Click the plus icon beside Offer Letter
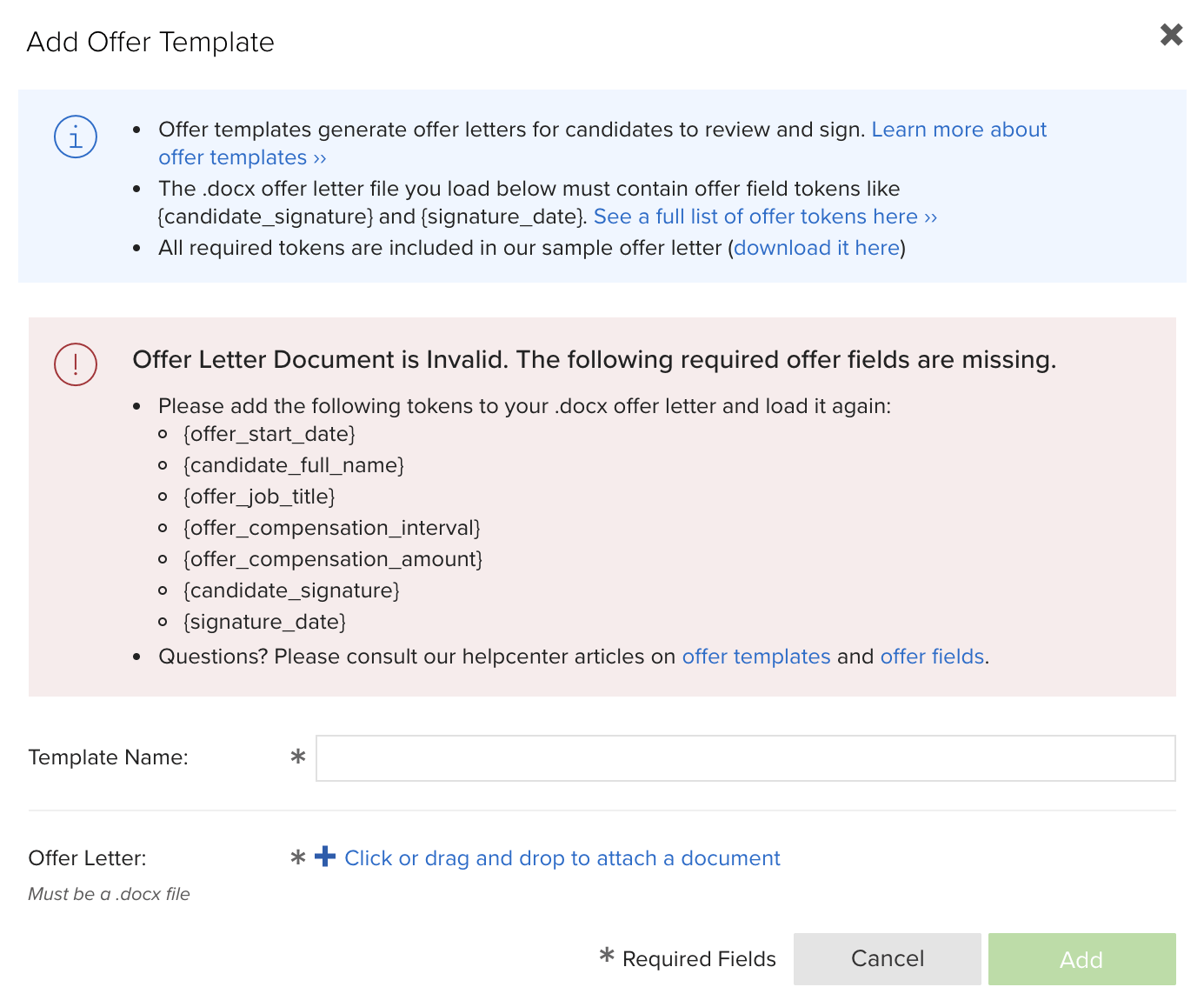 click(324, 857)
